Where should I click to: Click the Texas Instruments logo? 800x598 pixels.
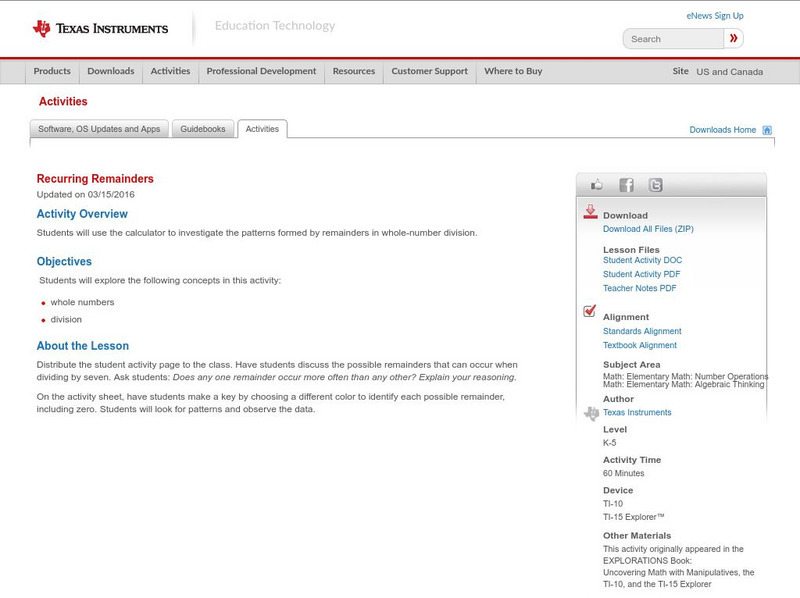pos(100,29)
